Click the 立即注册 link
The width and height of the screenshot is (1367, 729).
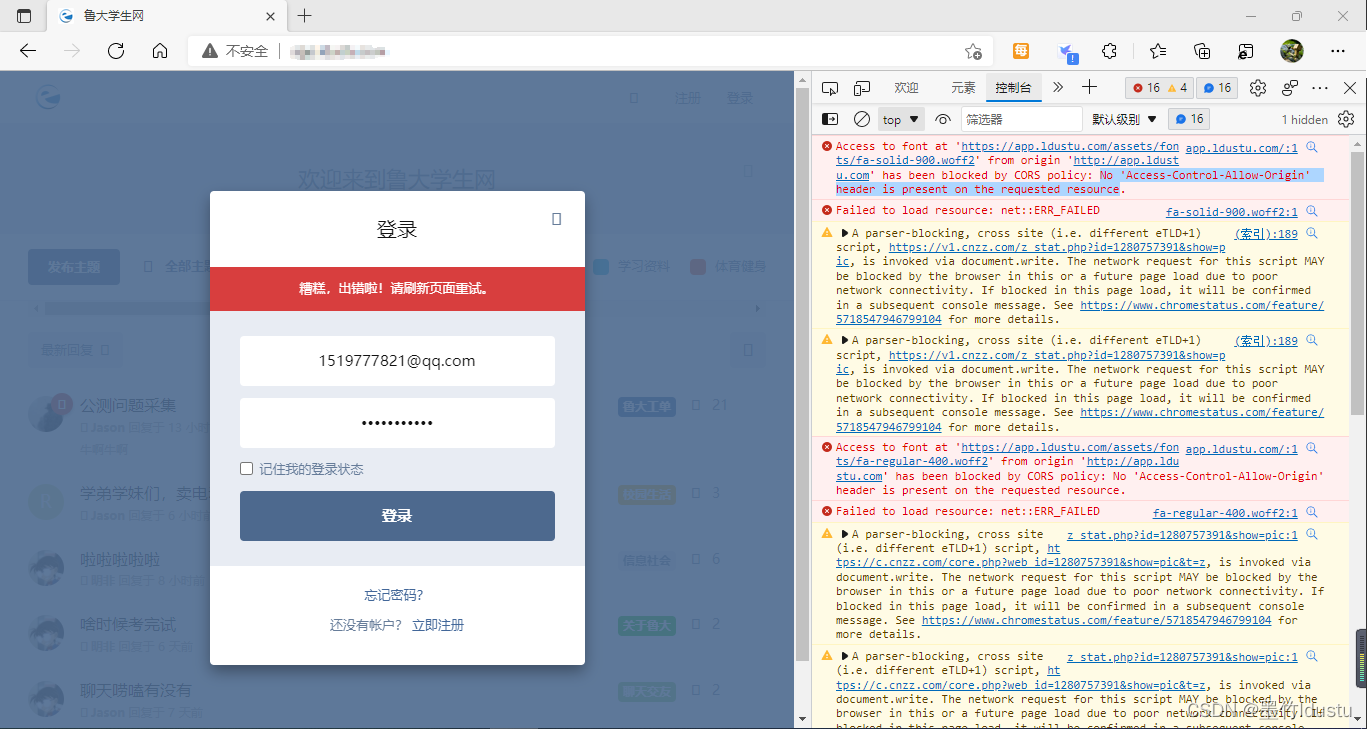pos(438,625)
